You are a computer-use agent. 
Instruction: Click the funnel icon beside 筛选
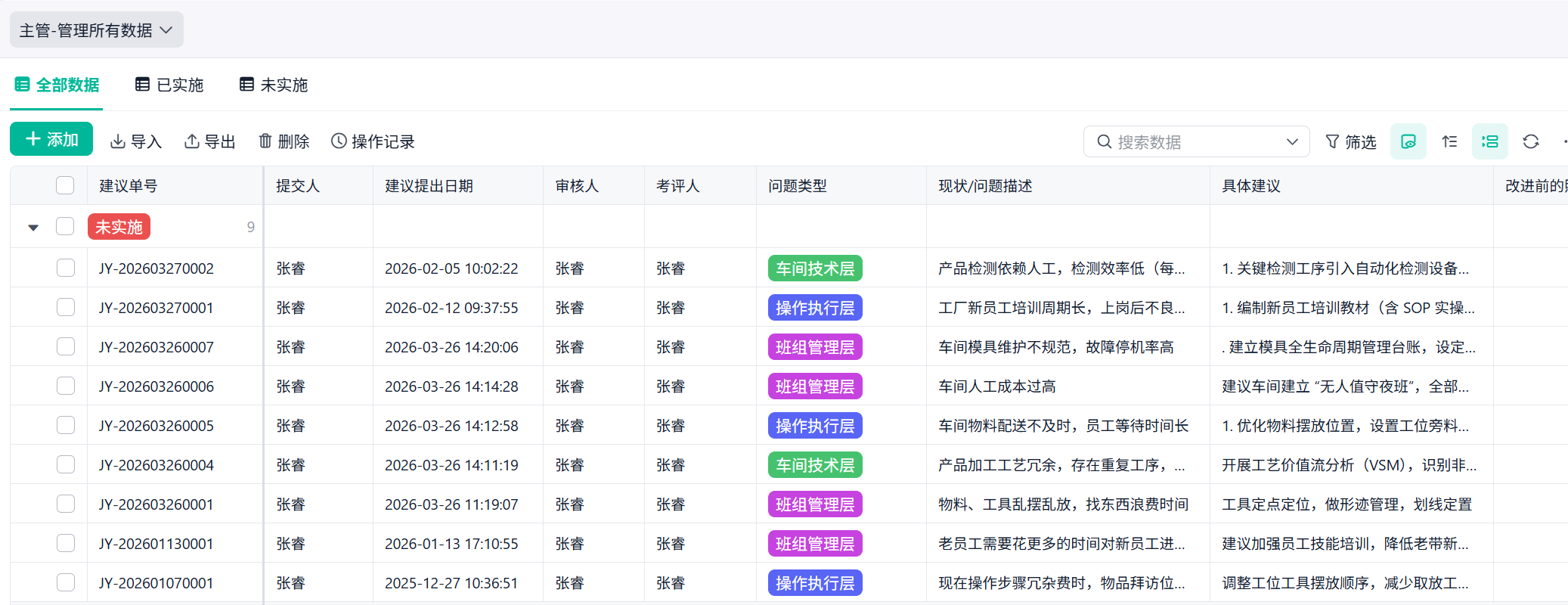pyautogui.click(x=1333, y=141)
